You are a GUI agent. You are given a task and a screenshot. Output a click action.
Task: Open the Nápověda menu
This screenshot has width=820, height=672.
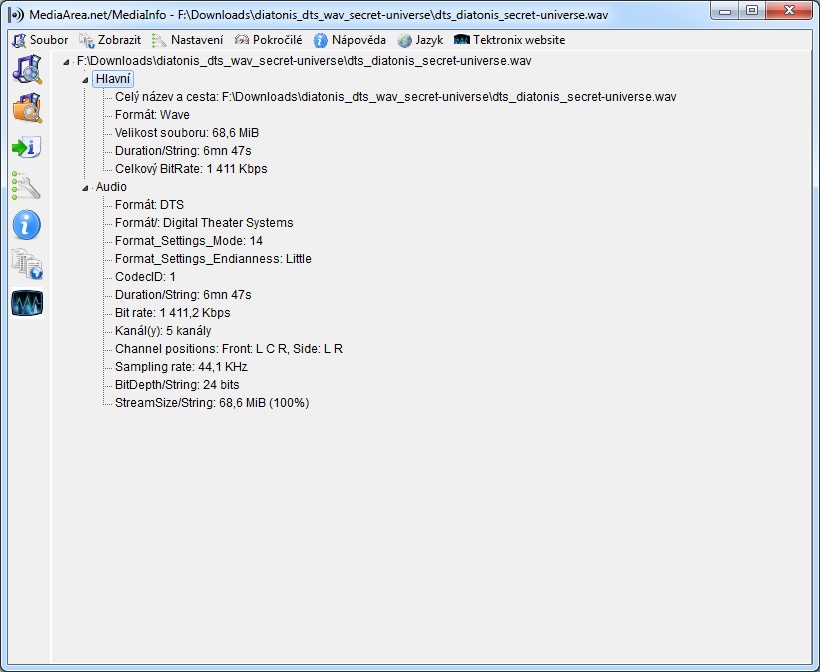[350, 40]
